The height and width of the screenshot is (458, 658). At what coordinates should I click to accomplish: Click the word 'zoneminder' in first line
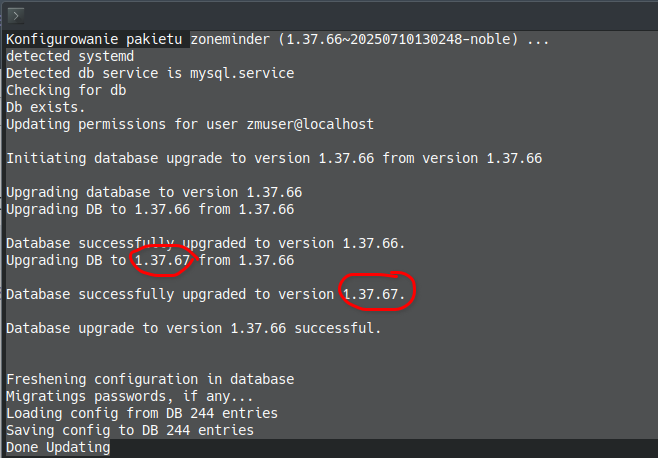click(x=230, y=39)
